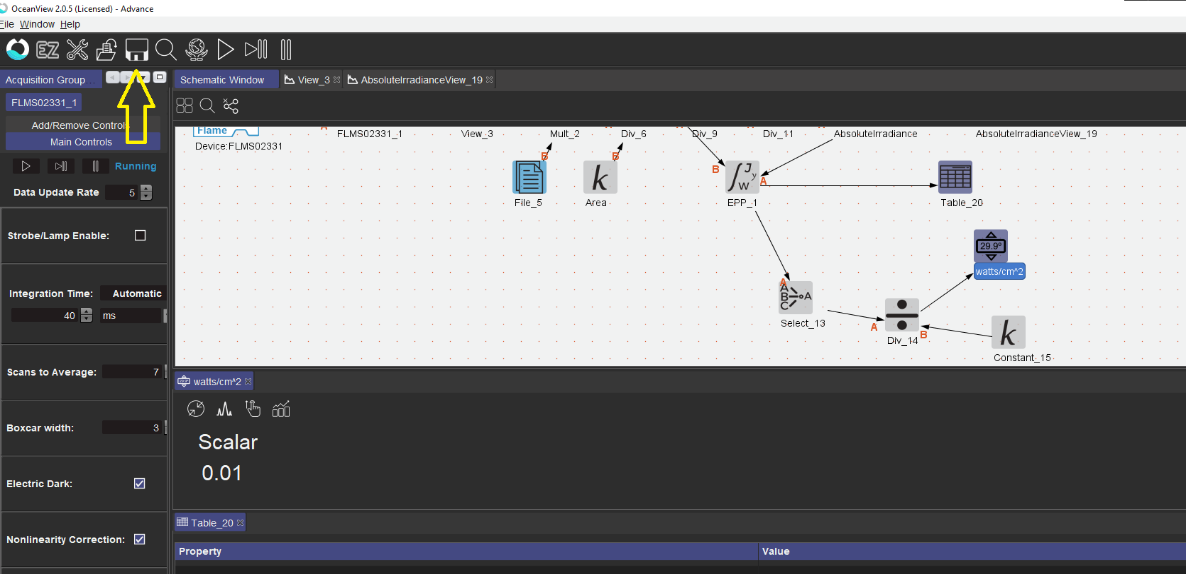Open the Window menu
The image size is (1186, 574).
click(x=38, y=24)
